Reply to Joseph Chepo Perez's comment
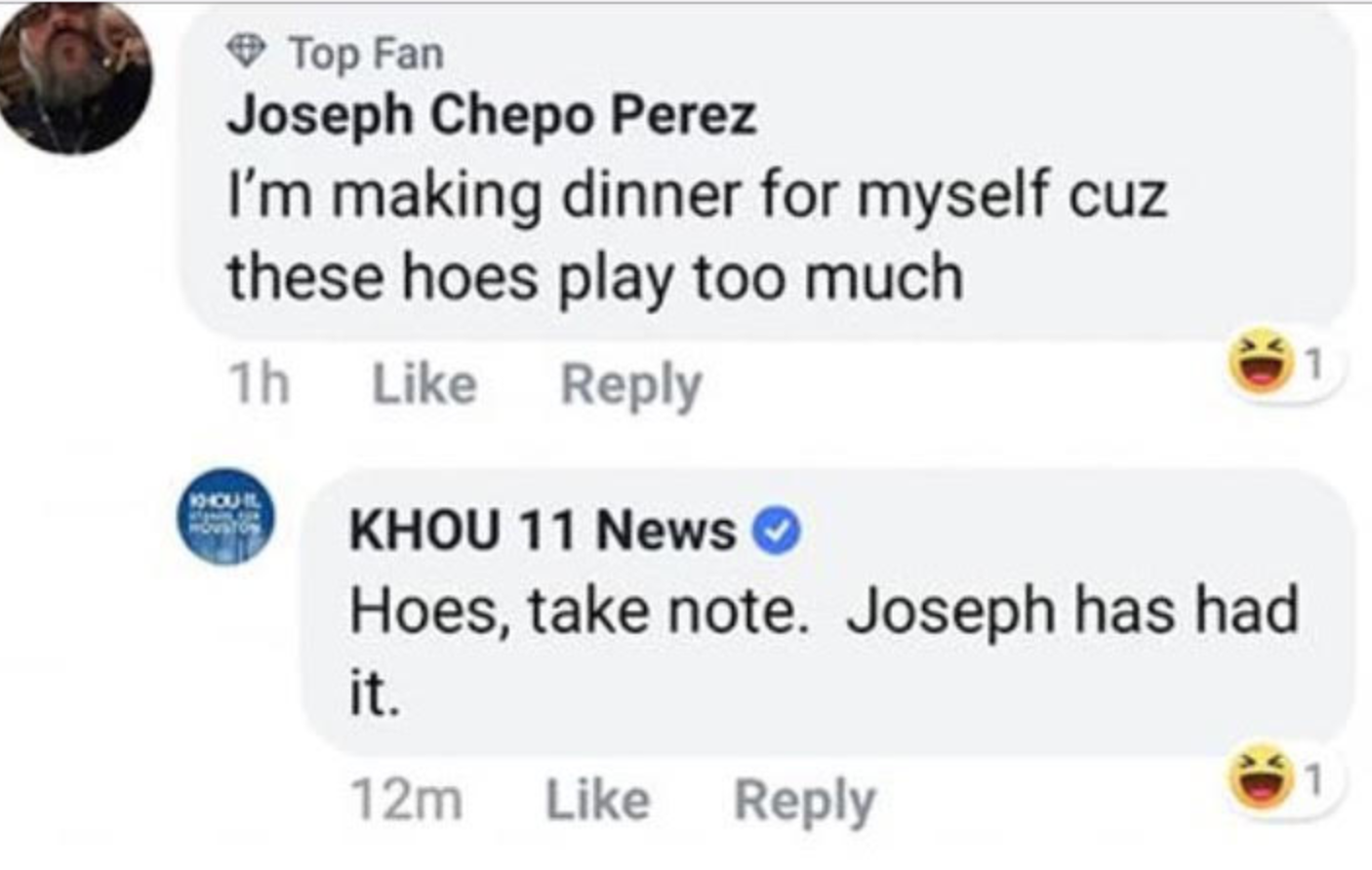1372x870 pixels. [631, 385]
